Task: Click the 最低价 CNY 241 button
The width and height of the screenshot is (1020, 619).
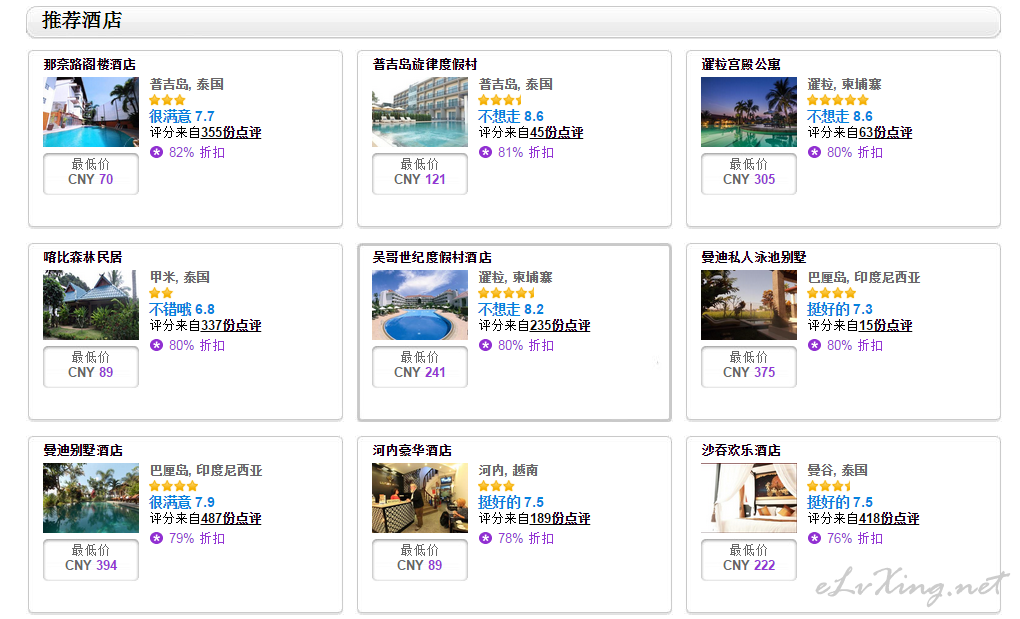Action: [420, 366]
